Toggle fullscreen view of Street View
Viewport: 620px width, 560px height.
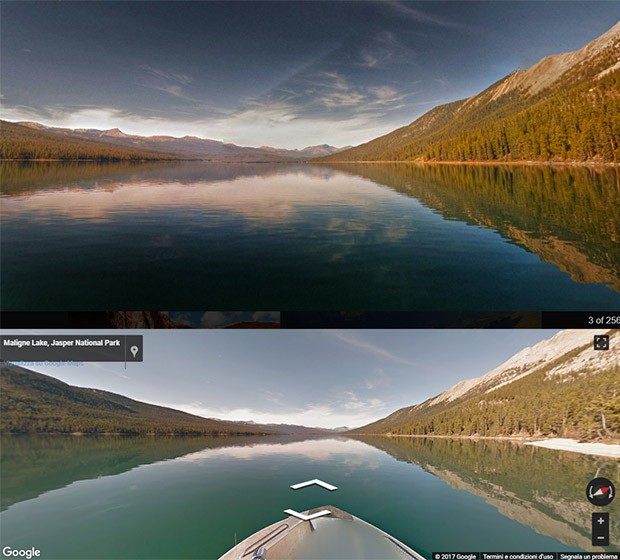click(x=601, y=342)
